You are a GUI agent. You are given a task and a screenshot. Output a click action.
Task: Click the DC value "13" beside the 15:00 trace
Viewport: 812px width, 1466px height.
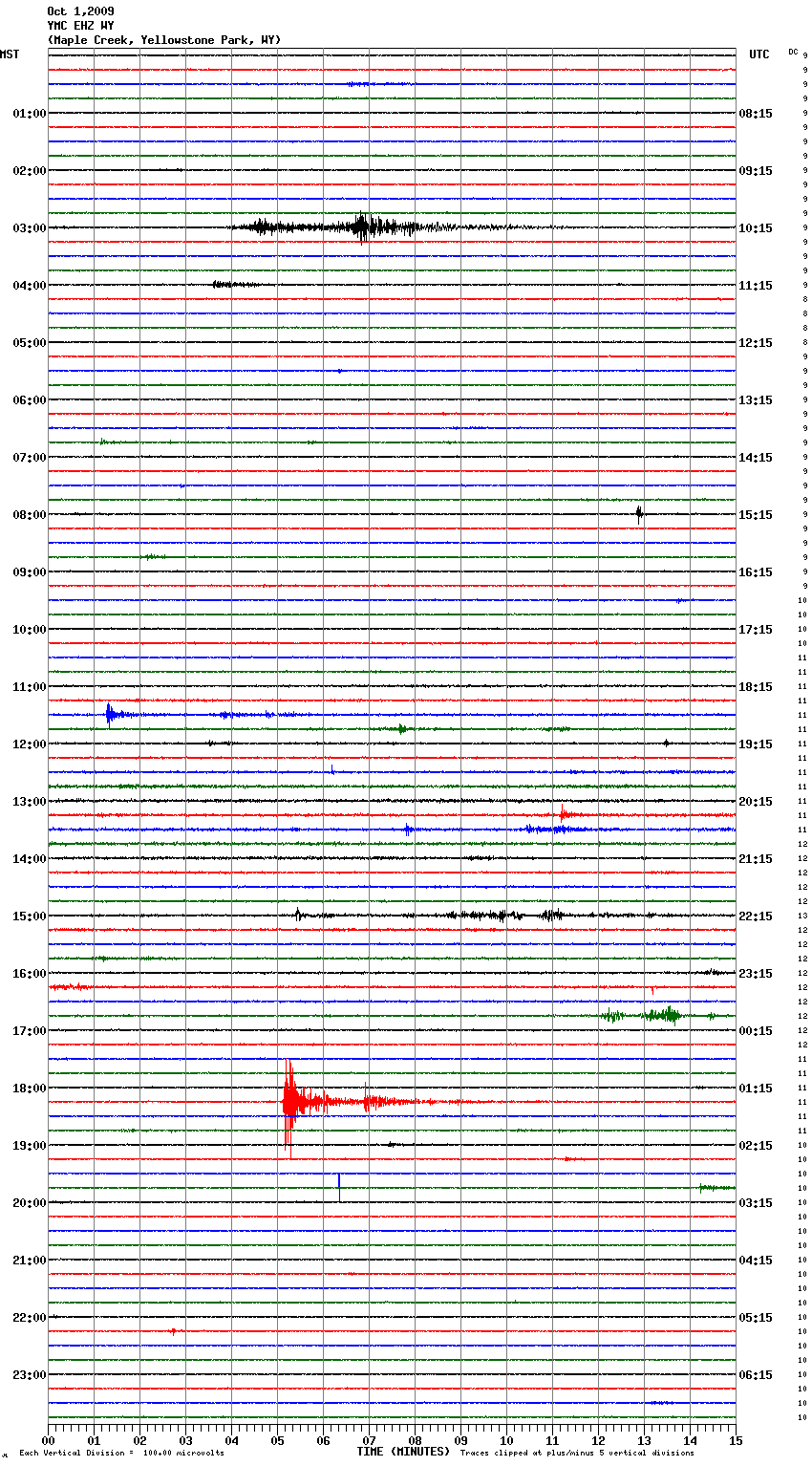coord(802,916)
